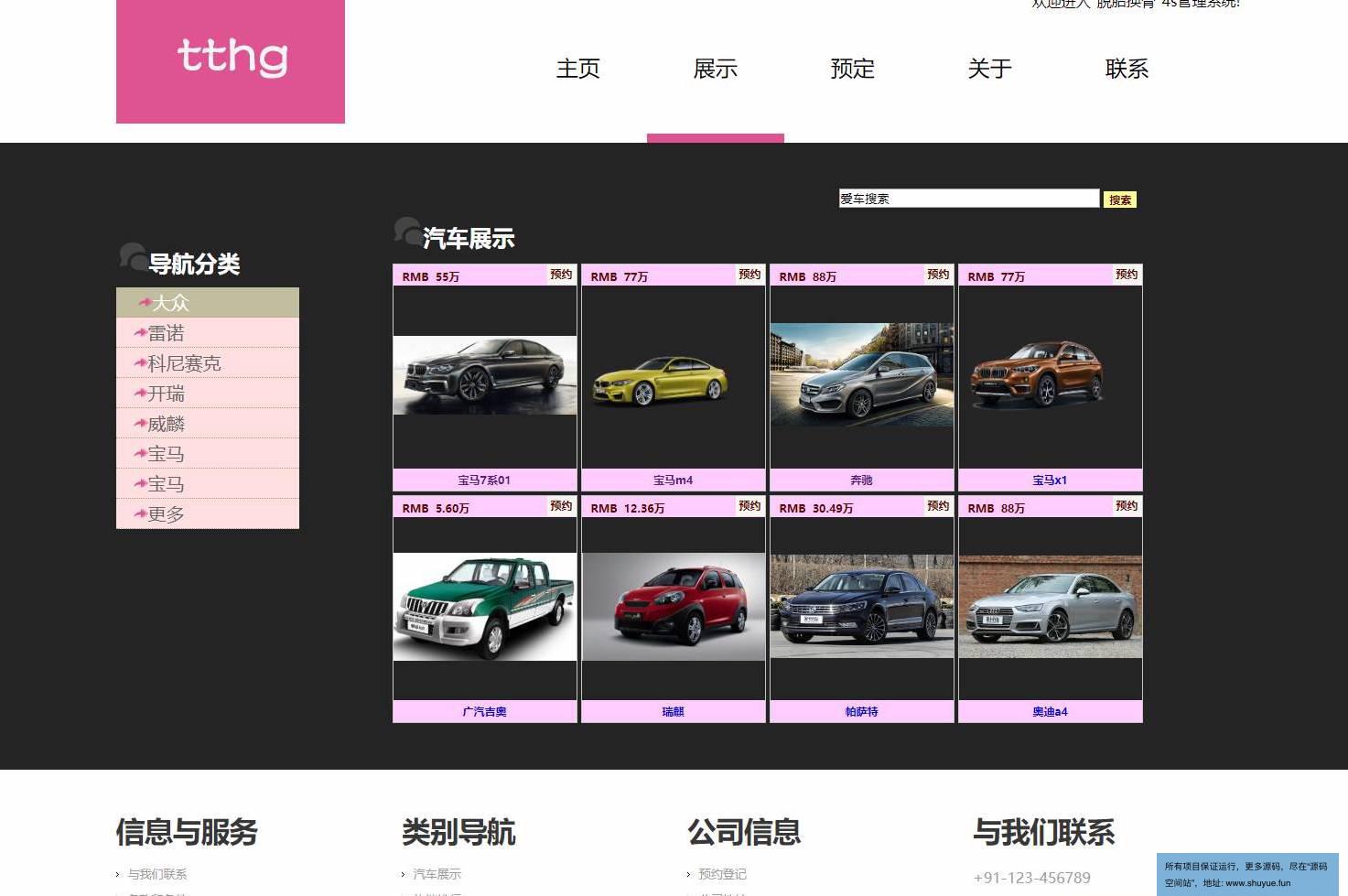1348x896 pixels.
Task: Click 预约 on the 瑞麒 card
Action: pyautogui.click(x=749, y=506)
